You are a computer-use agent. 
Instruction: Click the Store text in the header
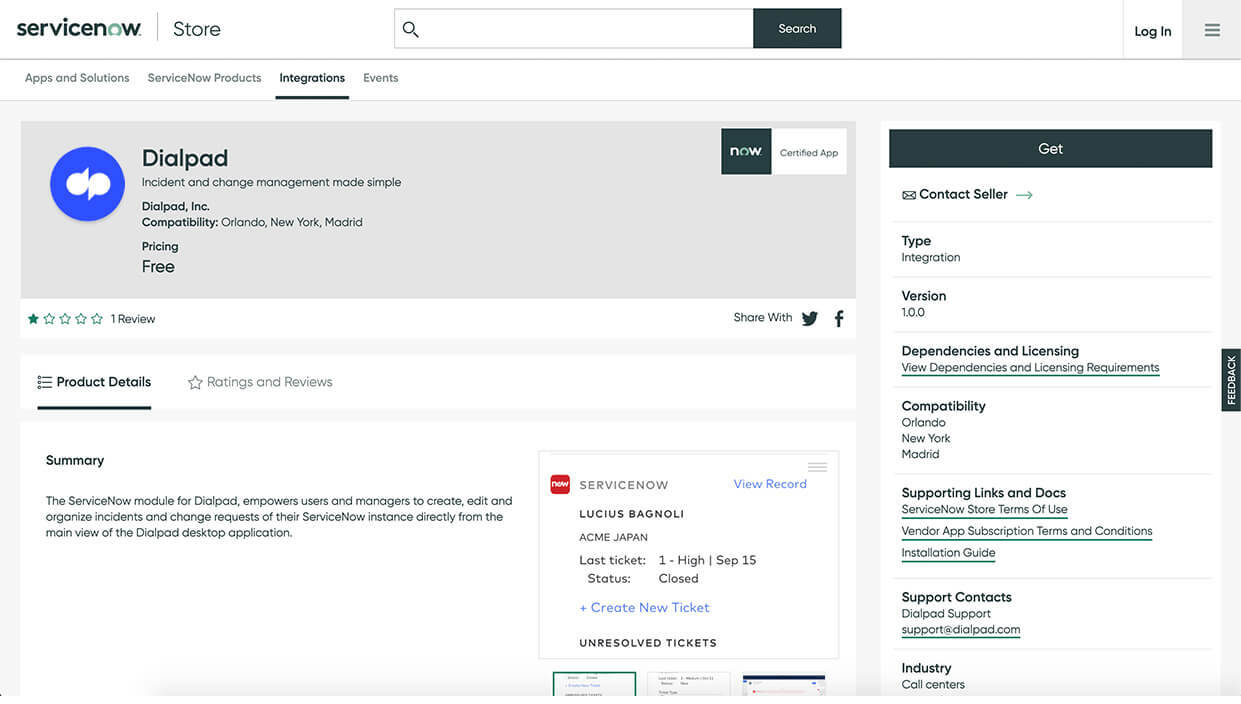[196, 29]
